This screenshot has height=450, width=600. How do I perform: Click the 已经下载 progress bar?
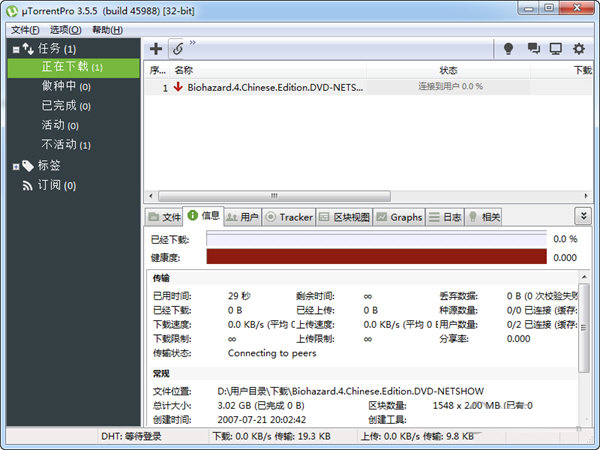(x=376, y=239)
